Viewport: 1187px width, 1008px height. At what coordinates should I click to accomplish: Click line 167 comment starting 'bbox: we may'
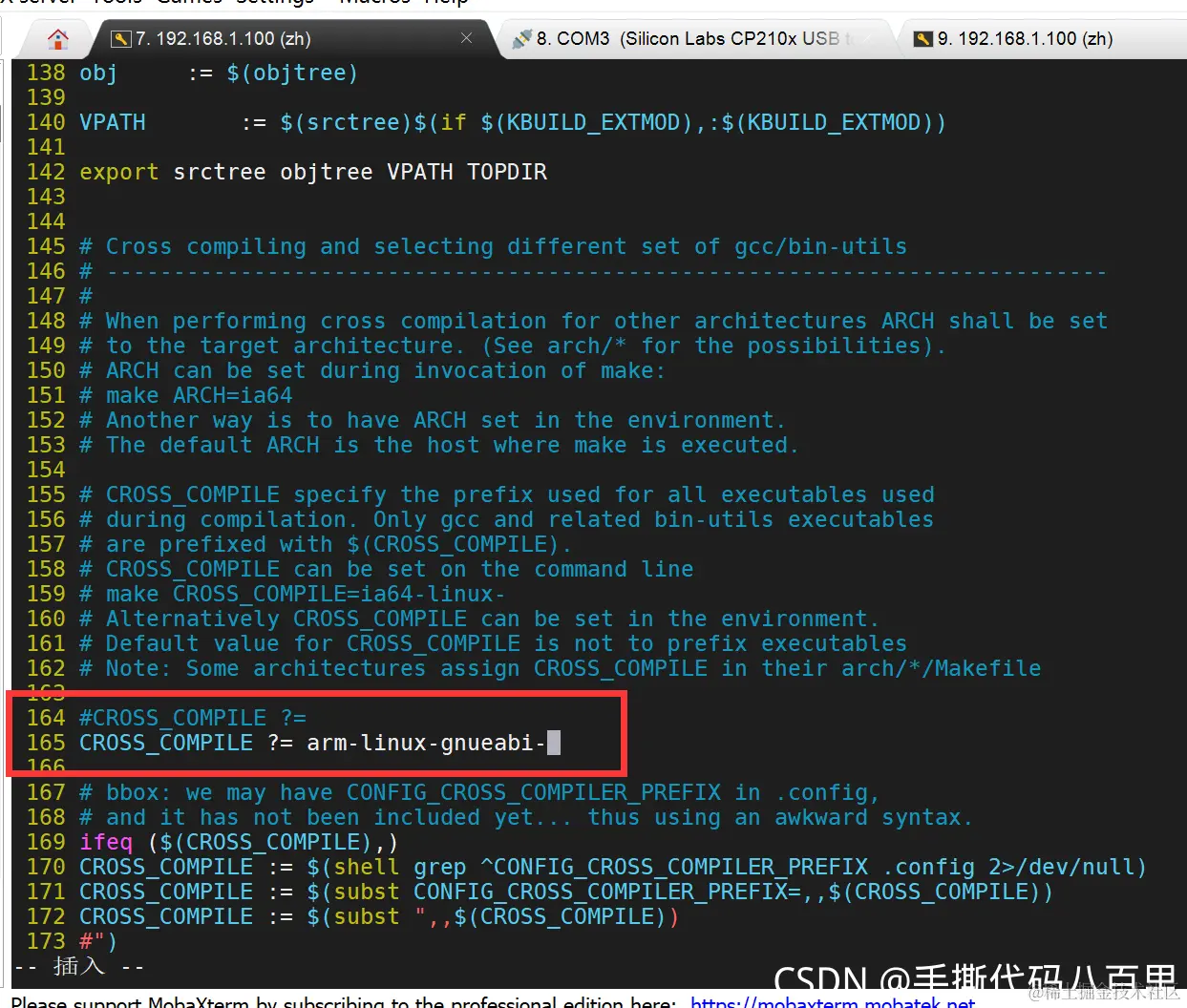(x=478, y=793)
